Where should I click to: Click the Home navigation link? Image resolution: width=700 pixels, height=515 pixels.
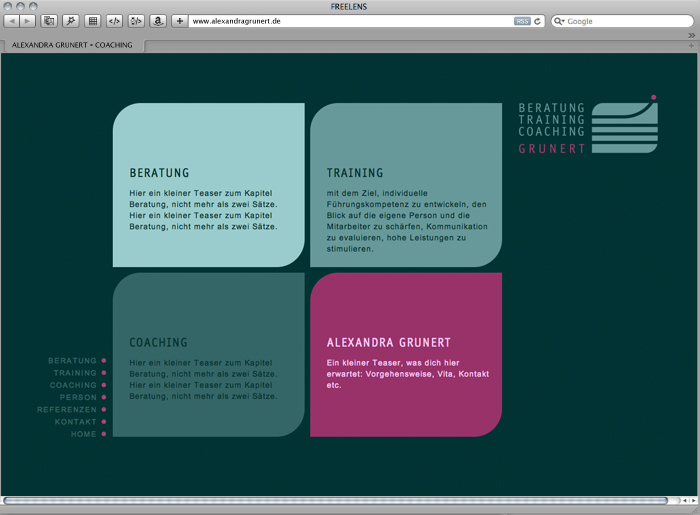[83, 434]
